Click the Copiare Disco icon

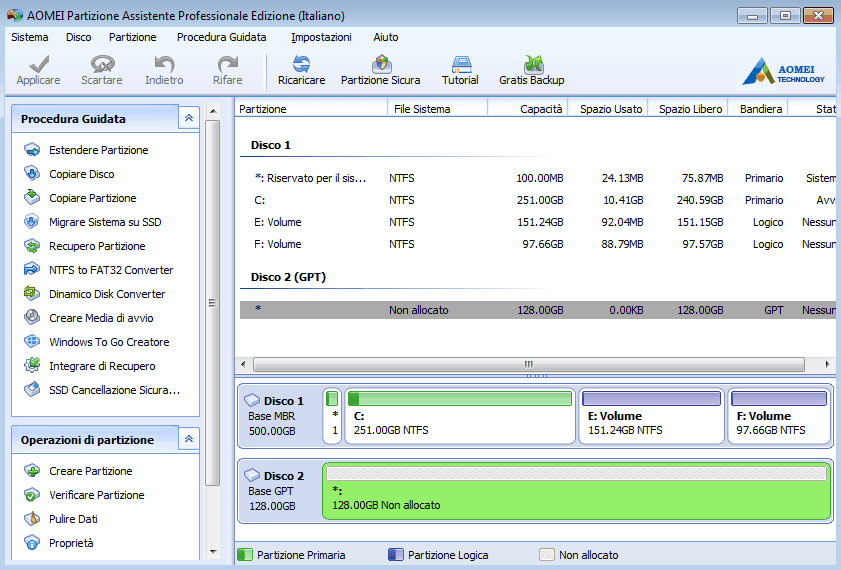click(32, 174)
